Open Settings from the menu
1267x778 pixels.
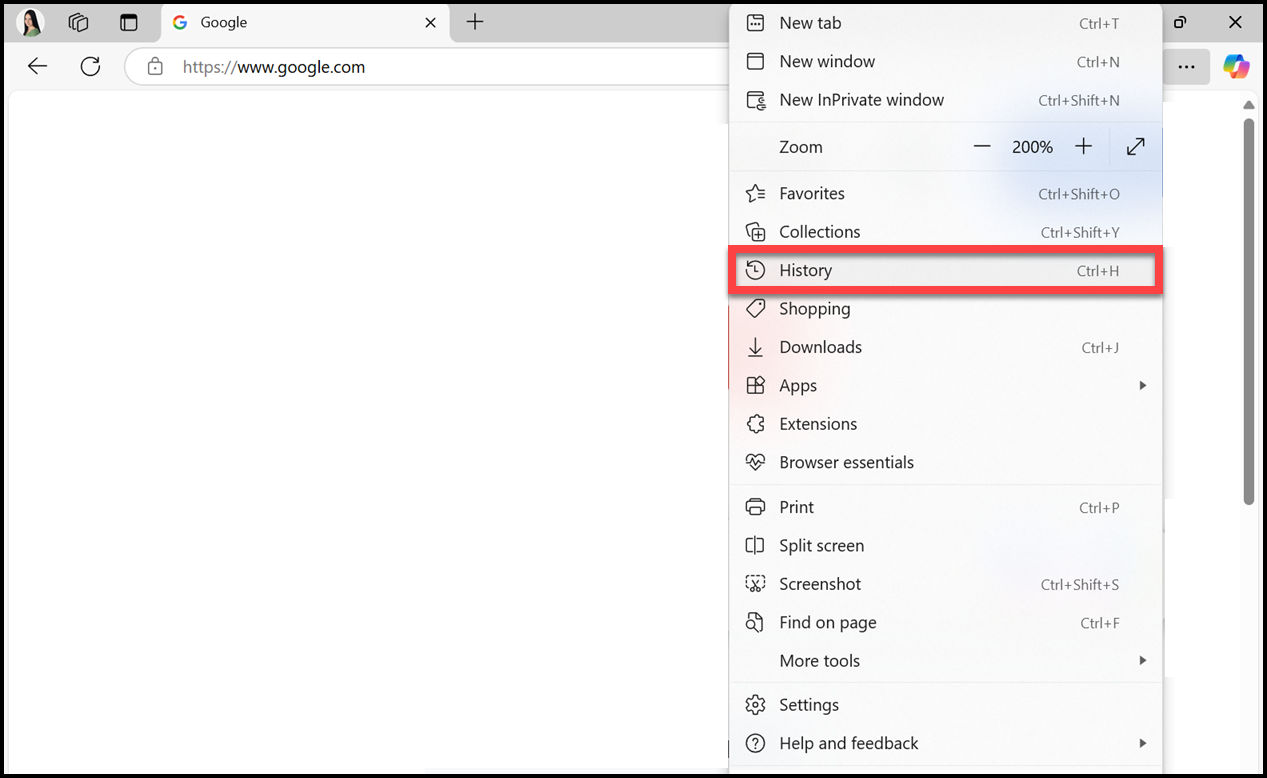[x=946, y=705]
